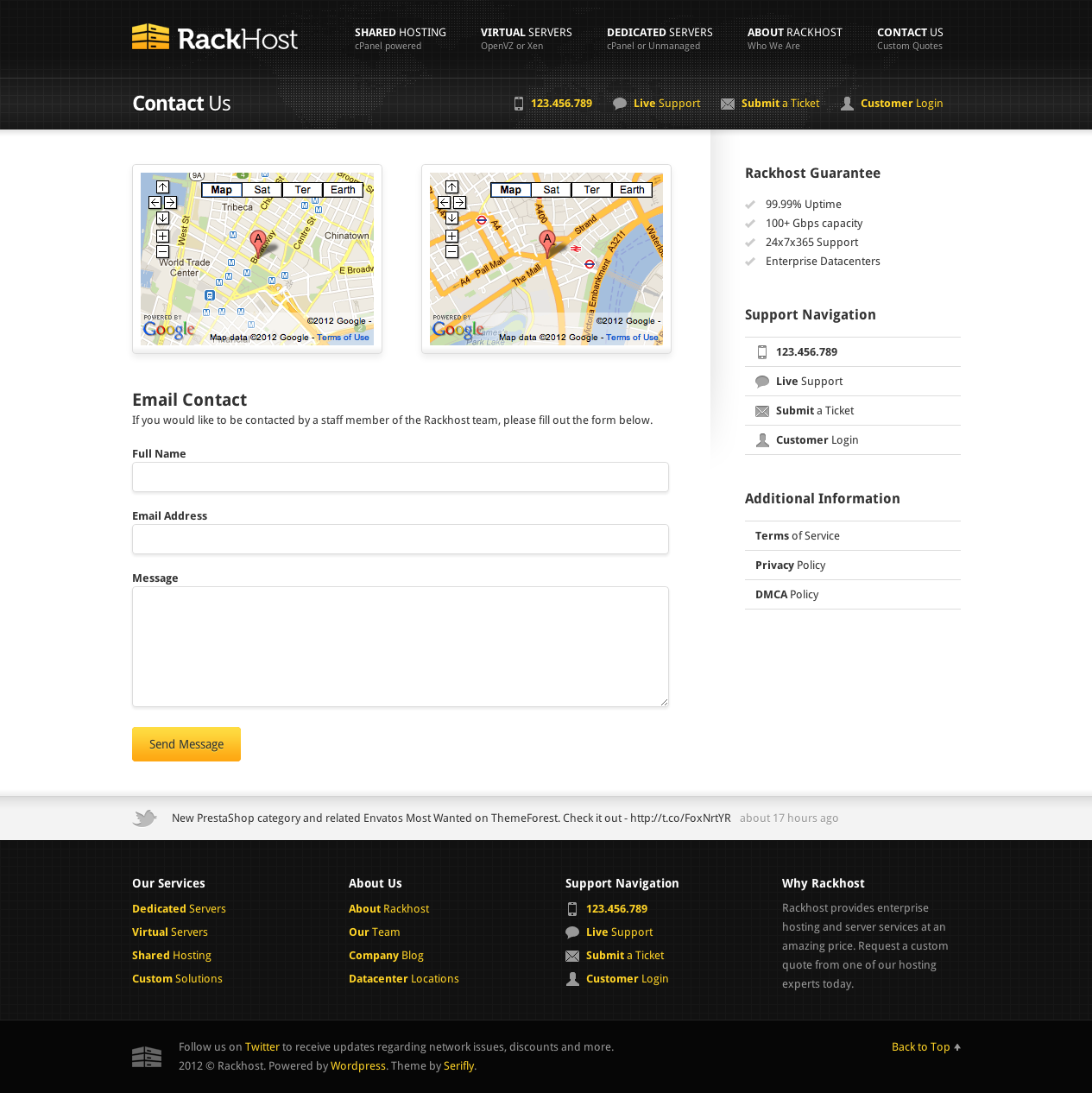Click into the Full Name field
Viewport: 1092px width, 1093px height.
pos(400,477)
